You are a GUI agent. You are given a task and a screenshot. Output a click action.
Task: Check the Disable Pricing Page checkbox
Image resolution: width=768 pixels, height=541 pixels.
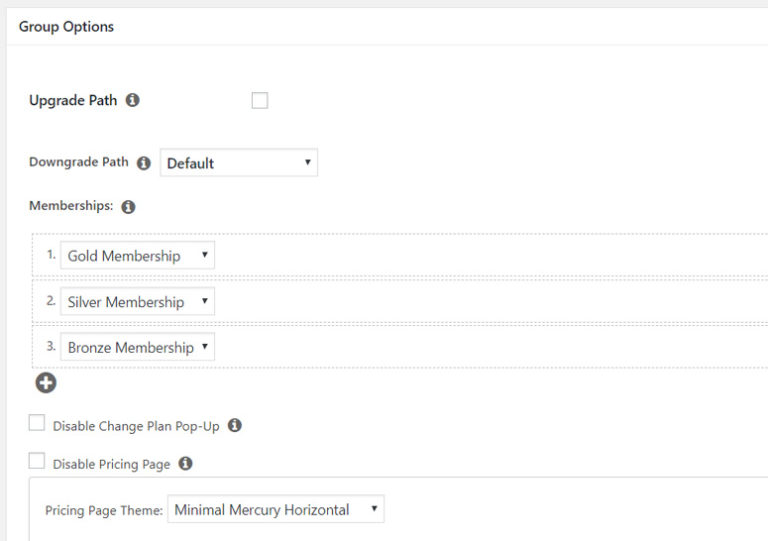(x=37, y=462)
